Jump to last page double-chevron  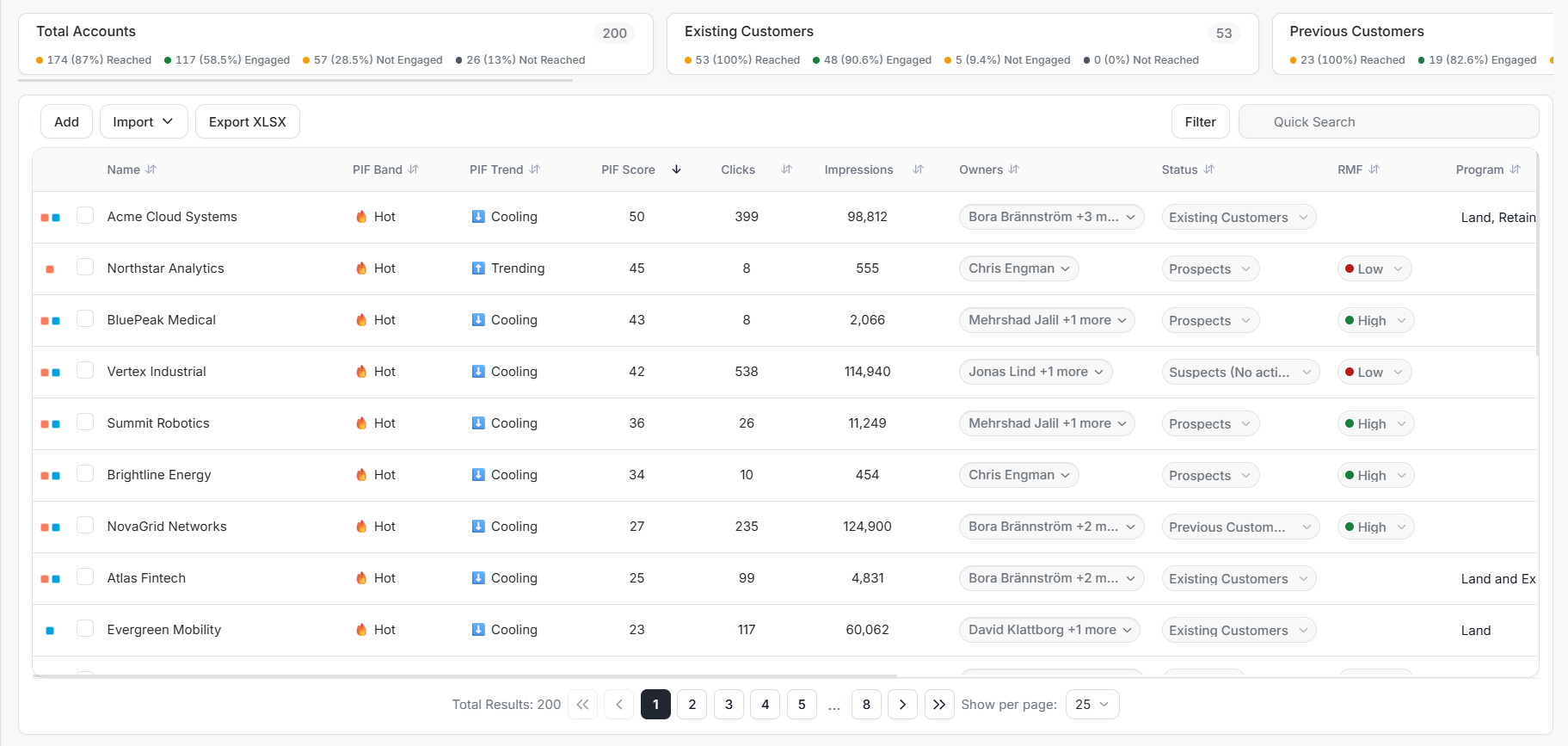click(939, 705)
